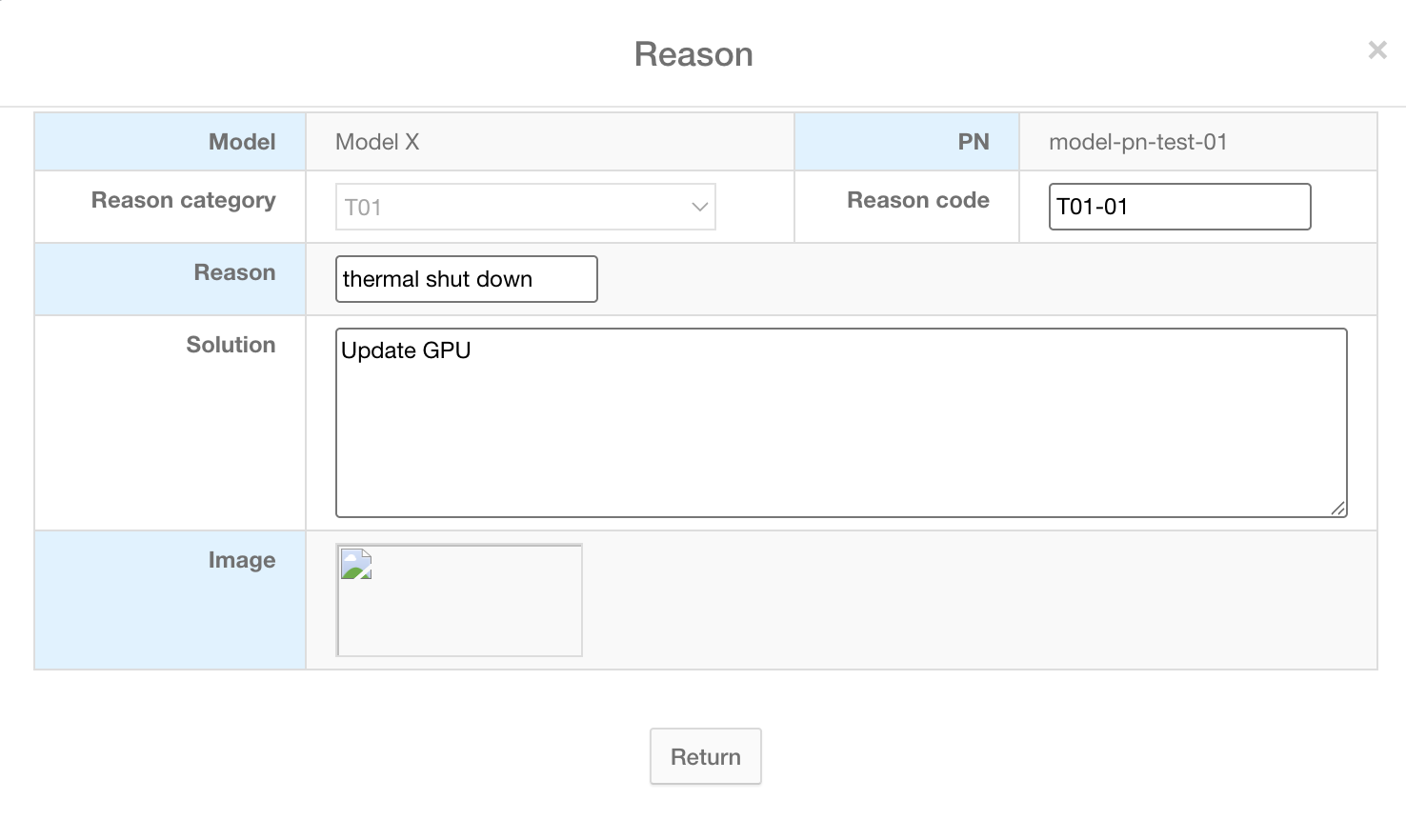Close the Reason dialog with the X
Image resolution: width=1406 pixels, height=840 pixels.
coord(1376,50)
